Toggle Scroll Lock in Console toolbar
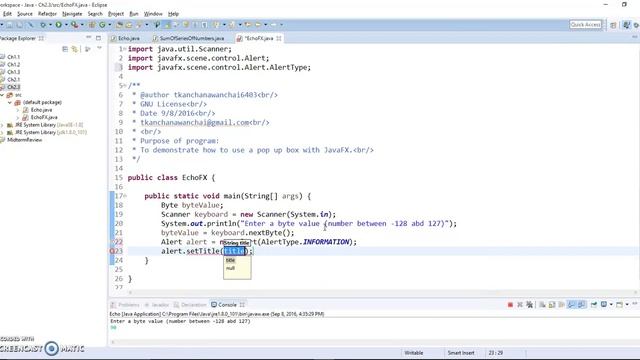The width and height of the screenshot is (640, 360). (x=552, y=305)
